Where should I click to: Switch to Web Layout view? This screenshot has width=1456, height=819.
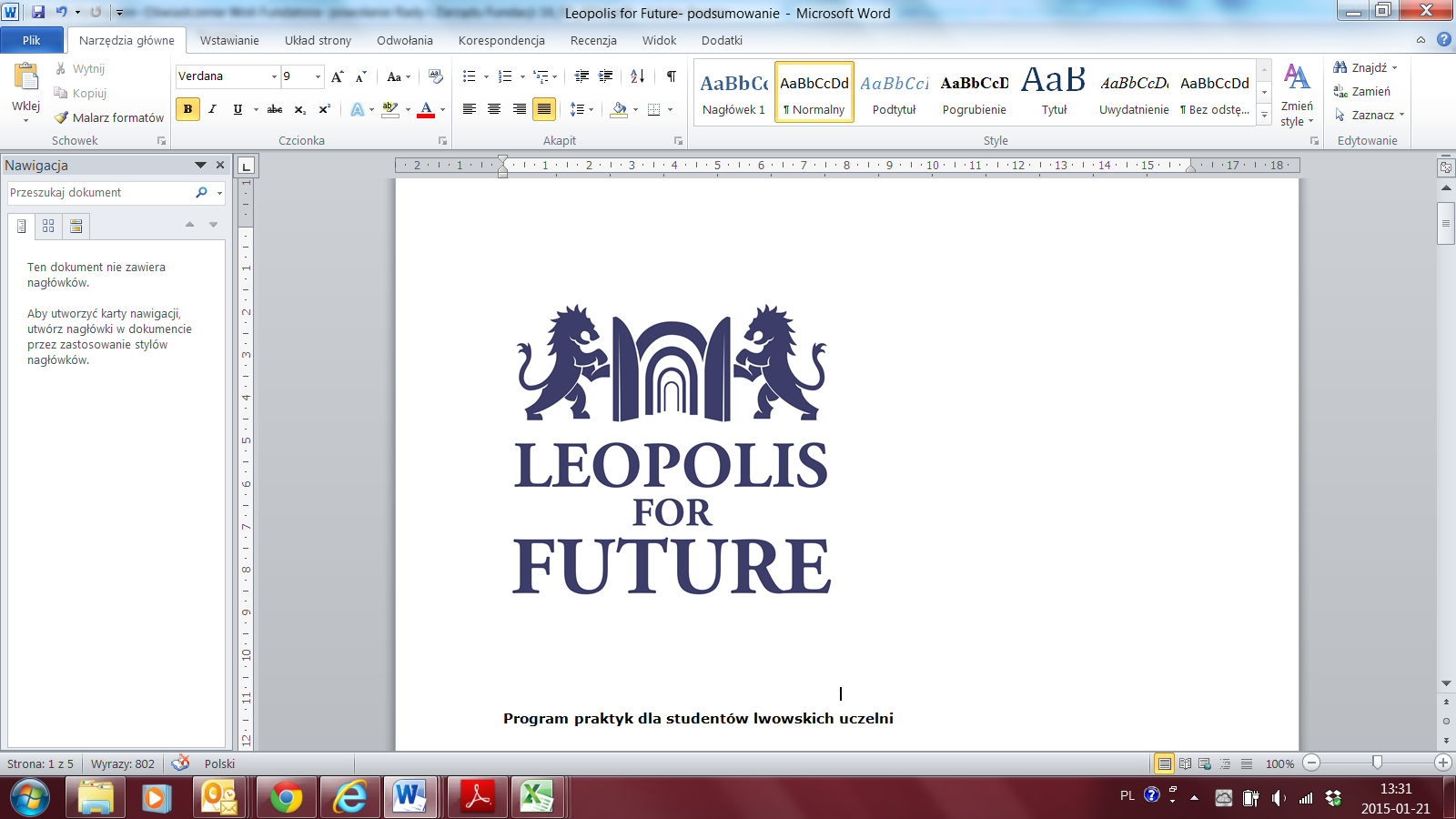coord(1205,763)
